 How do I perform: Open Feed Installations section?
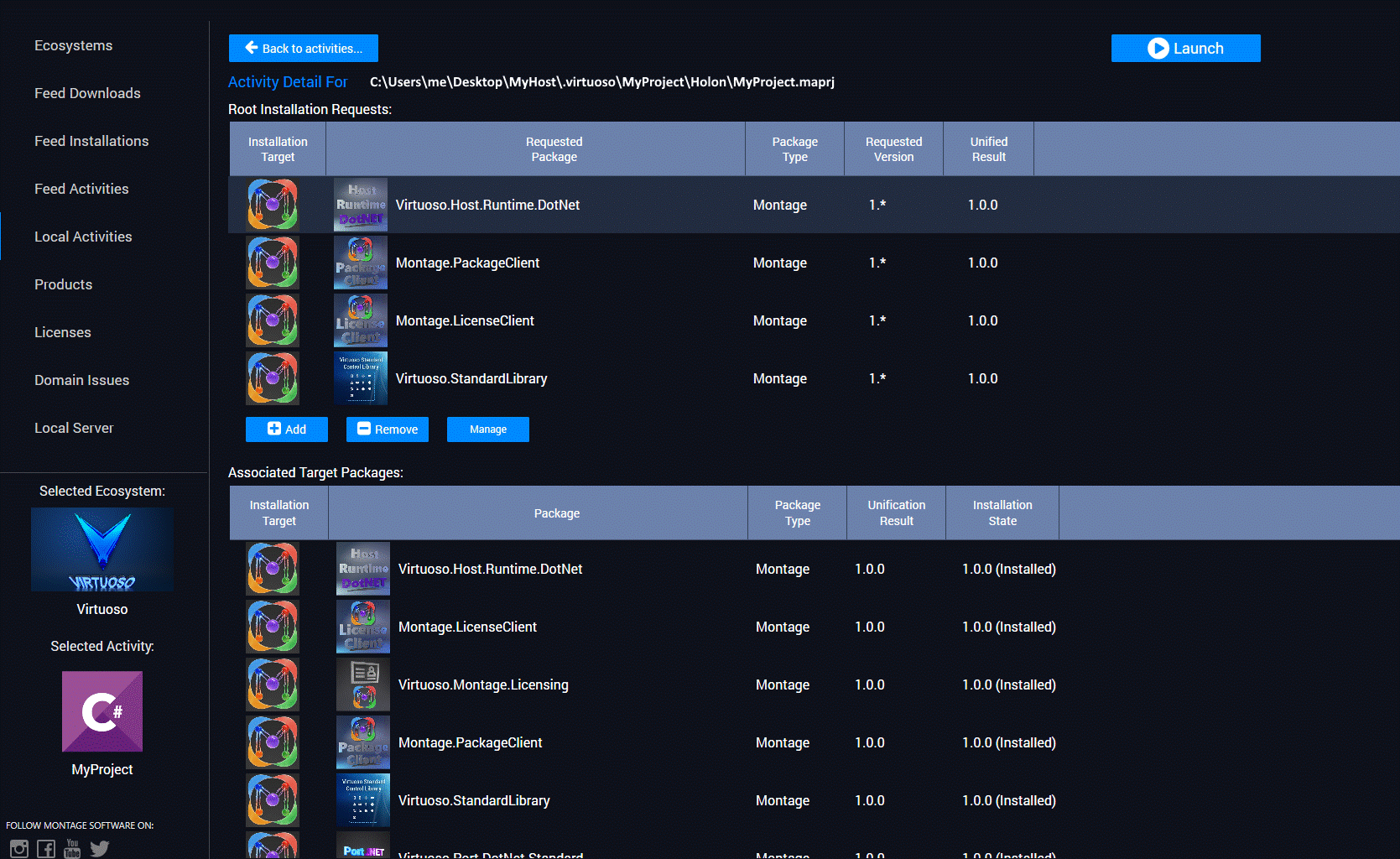[x=91, y=141]
